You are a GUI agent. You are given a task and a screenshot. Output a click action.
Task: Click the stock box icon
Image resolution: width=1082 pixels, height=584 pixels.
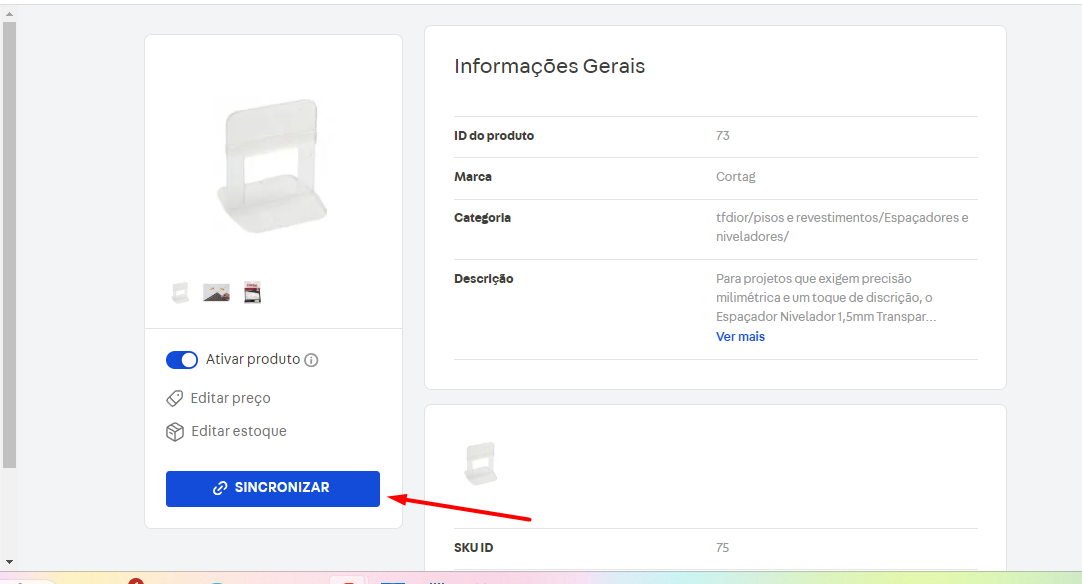point(175,431)
